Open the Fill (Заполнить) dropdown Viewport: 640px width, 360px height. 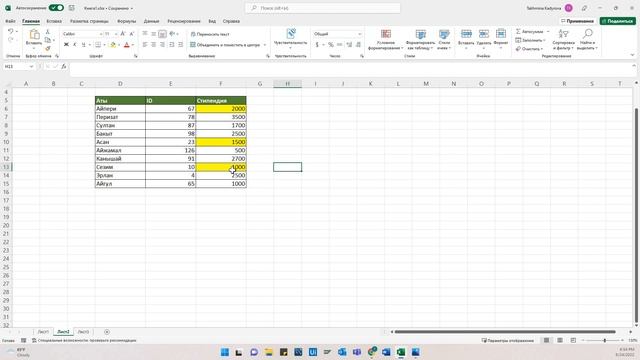coord(531,40)
